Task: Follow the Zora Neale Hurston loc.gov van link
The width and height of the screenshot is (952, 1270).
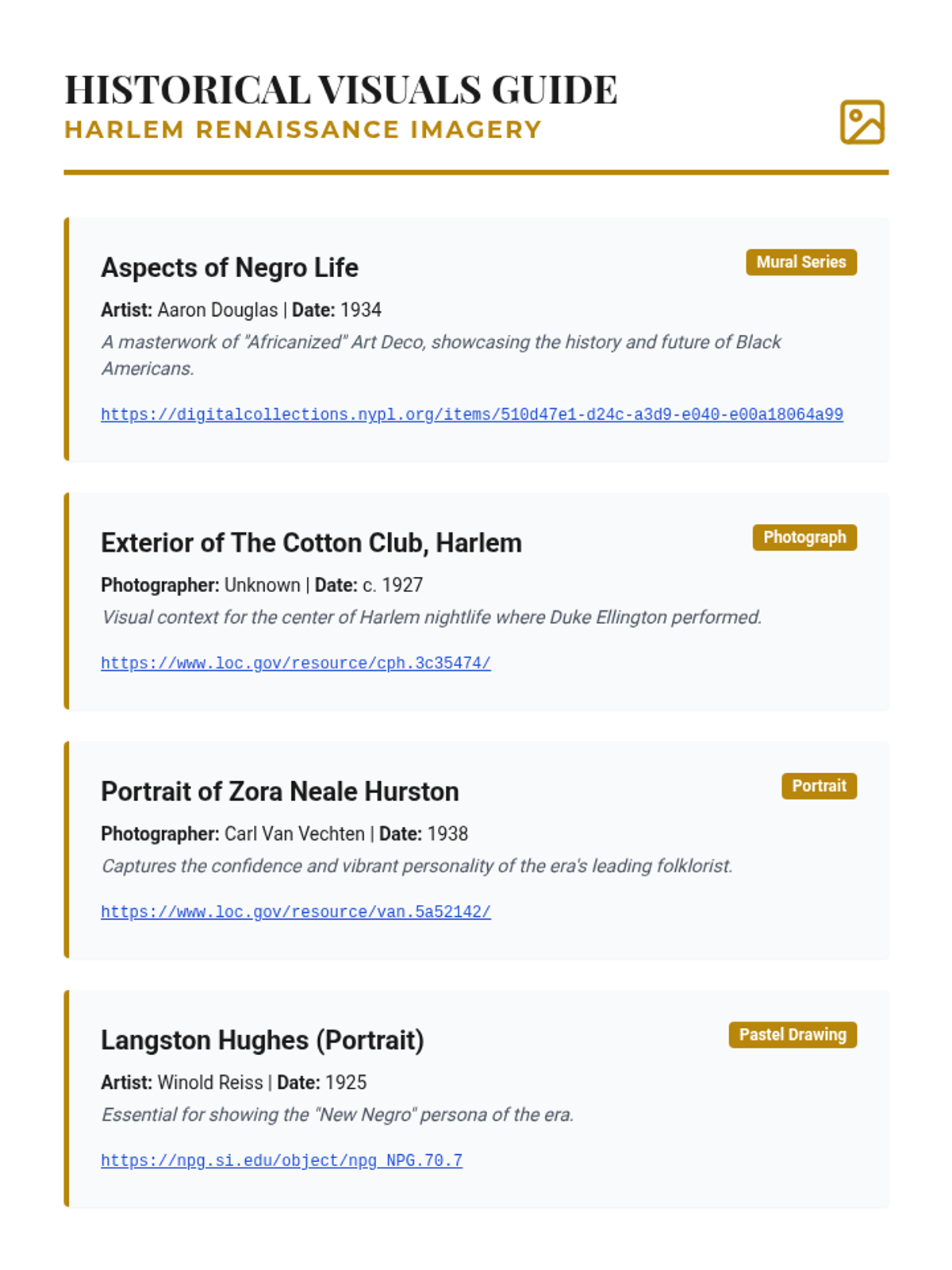Action: click(x=295, y=912)
